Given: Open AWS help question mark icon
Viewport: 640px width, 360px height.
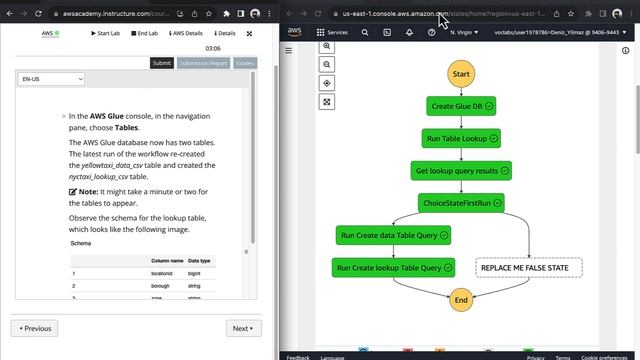Looking at the screenshot, I should pos(431,32).
